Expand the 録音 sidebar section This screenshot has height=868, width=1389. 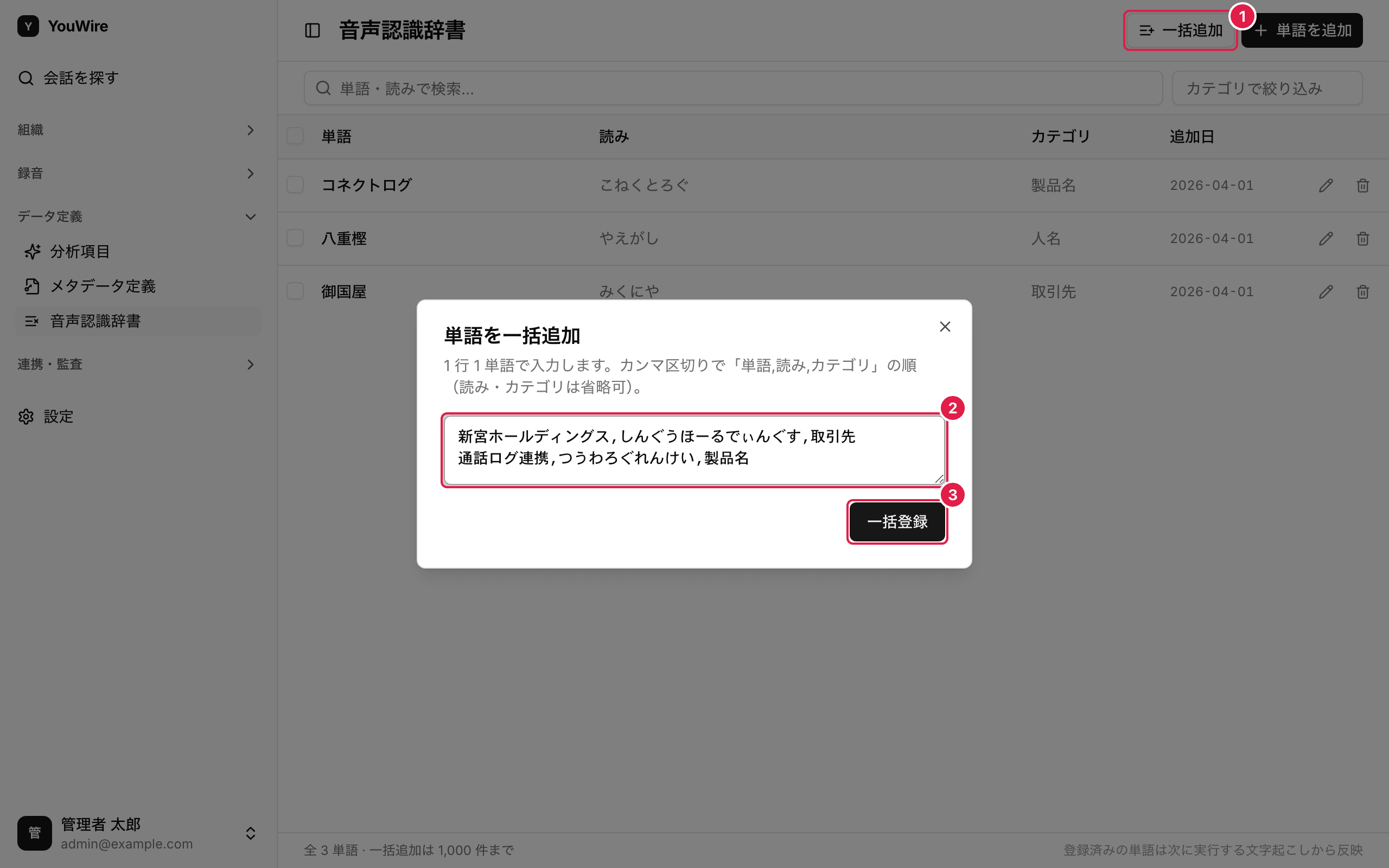coord(138,174)
